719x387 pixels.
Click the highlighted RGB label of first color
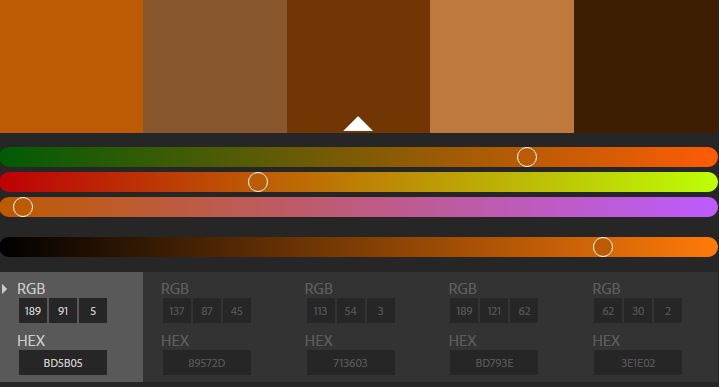(31, 289)
